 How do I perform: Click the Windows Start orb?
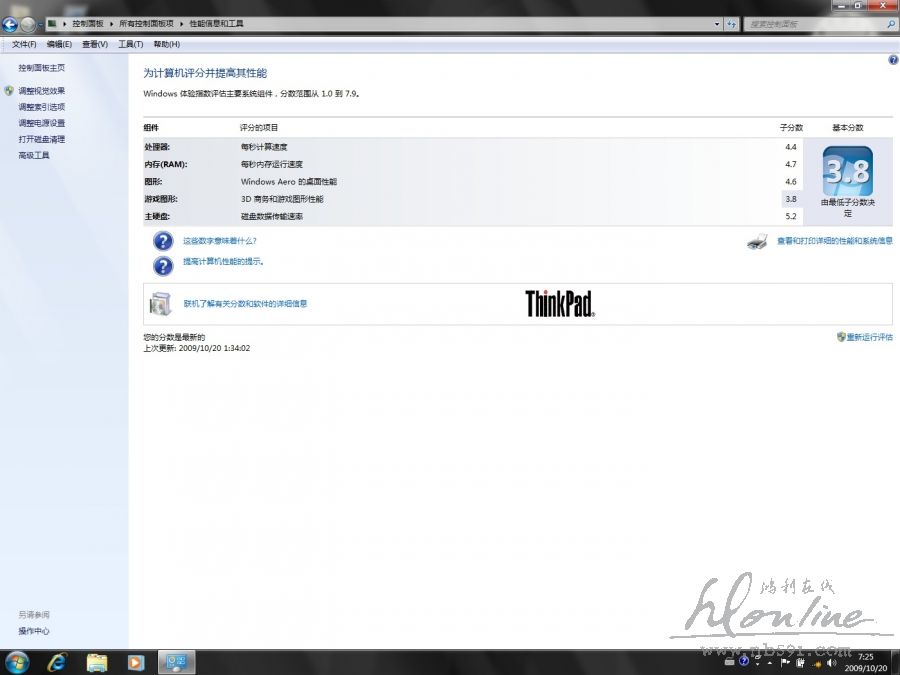(x=17, y=663)
